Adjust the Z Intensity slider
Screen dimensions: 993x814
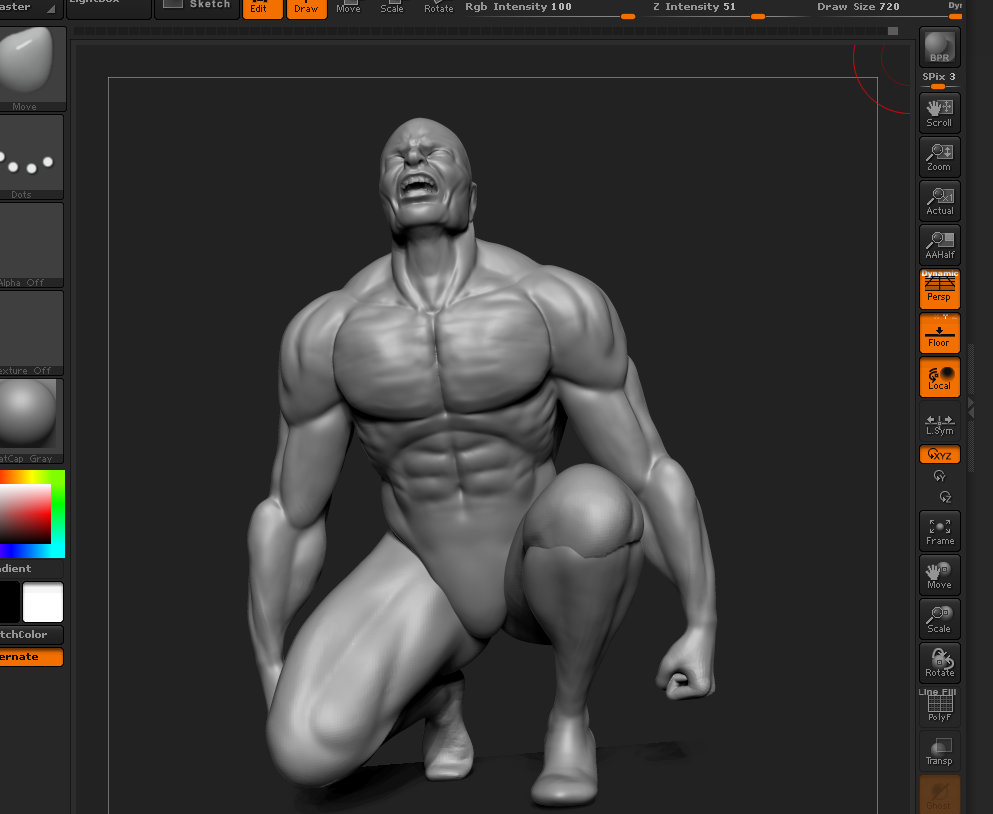pyautogui.click(x=726, y=10)
